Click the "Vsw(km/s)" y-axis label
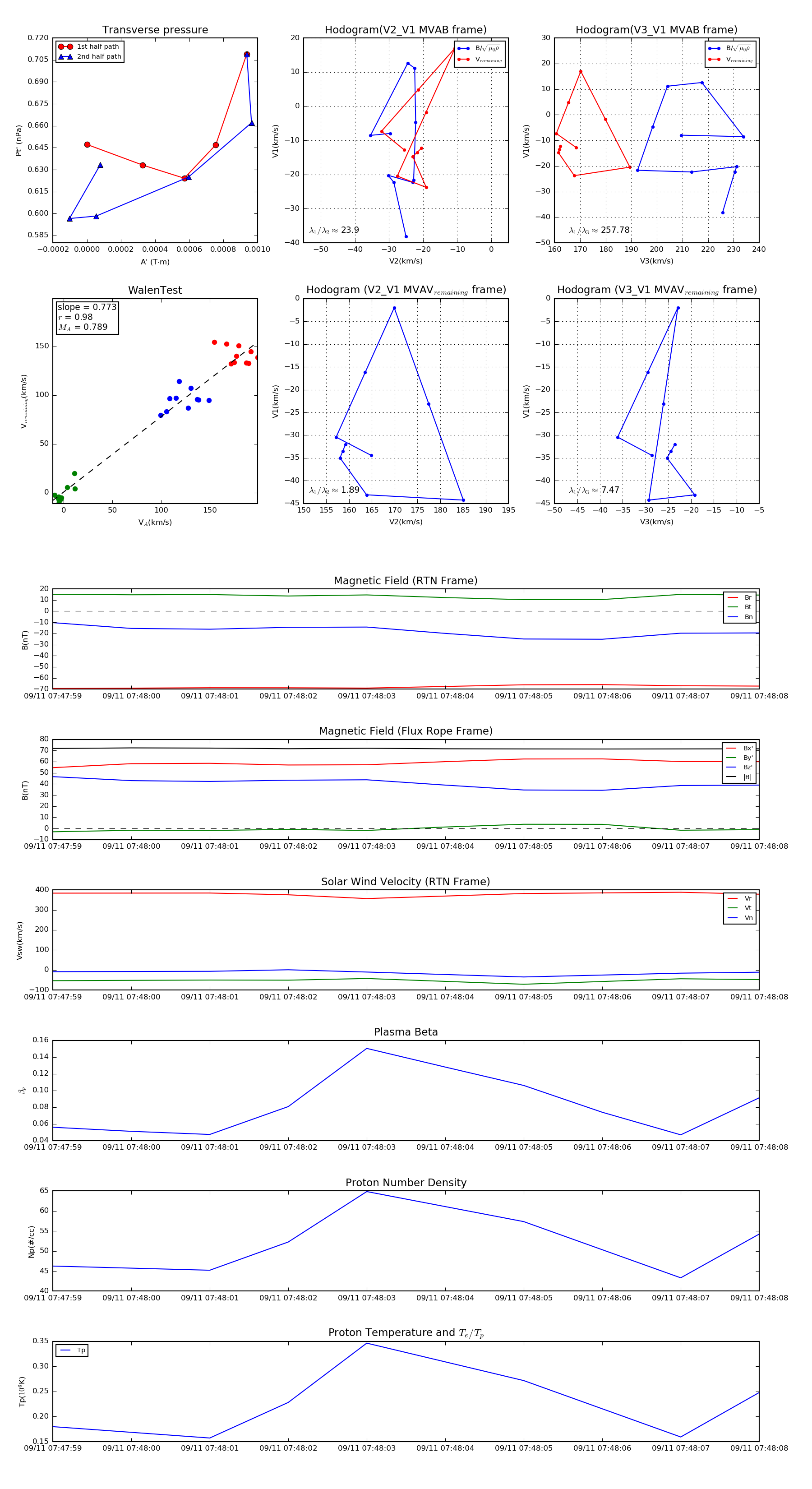Image resolution: width=812 pixels, height=1489 pixels. click(x=20, y=940)
